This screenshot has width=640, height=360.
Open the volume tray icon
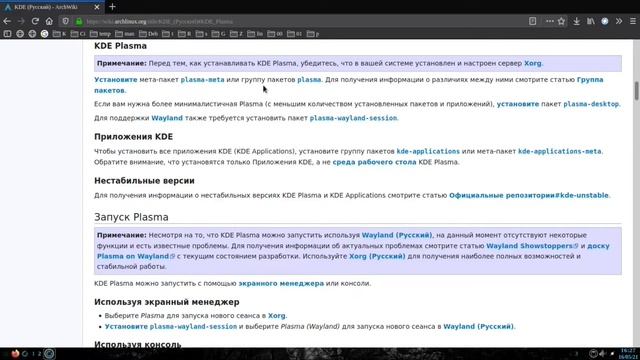coord(602,353)
